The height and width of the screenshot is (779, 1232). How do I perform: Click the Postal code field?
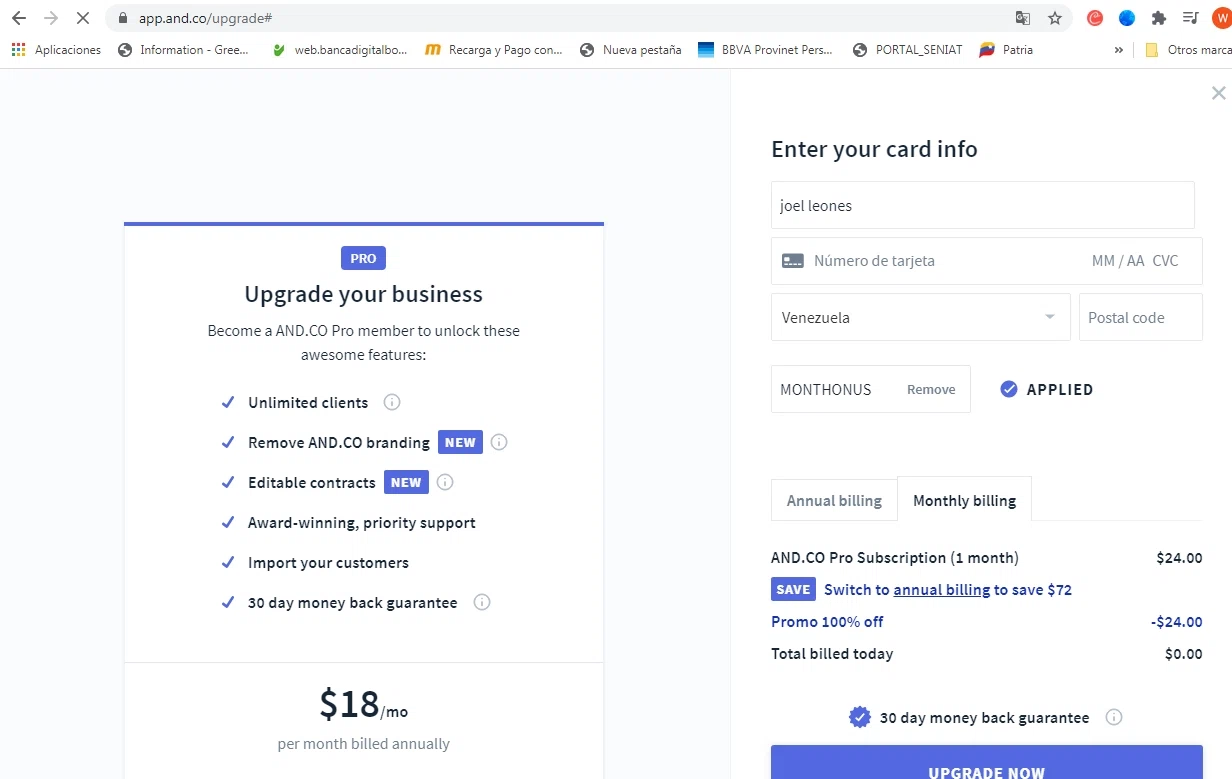click(x=1140, y=317)
